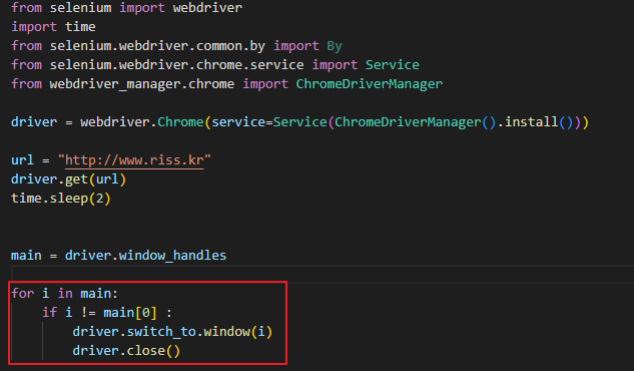Click 'driver.switch_to.window(i)' line
This screenshot has height=371, width=634.
point(173,332)
